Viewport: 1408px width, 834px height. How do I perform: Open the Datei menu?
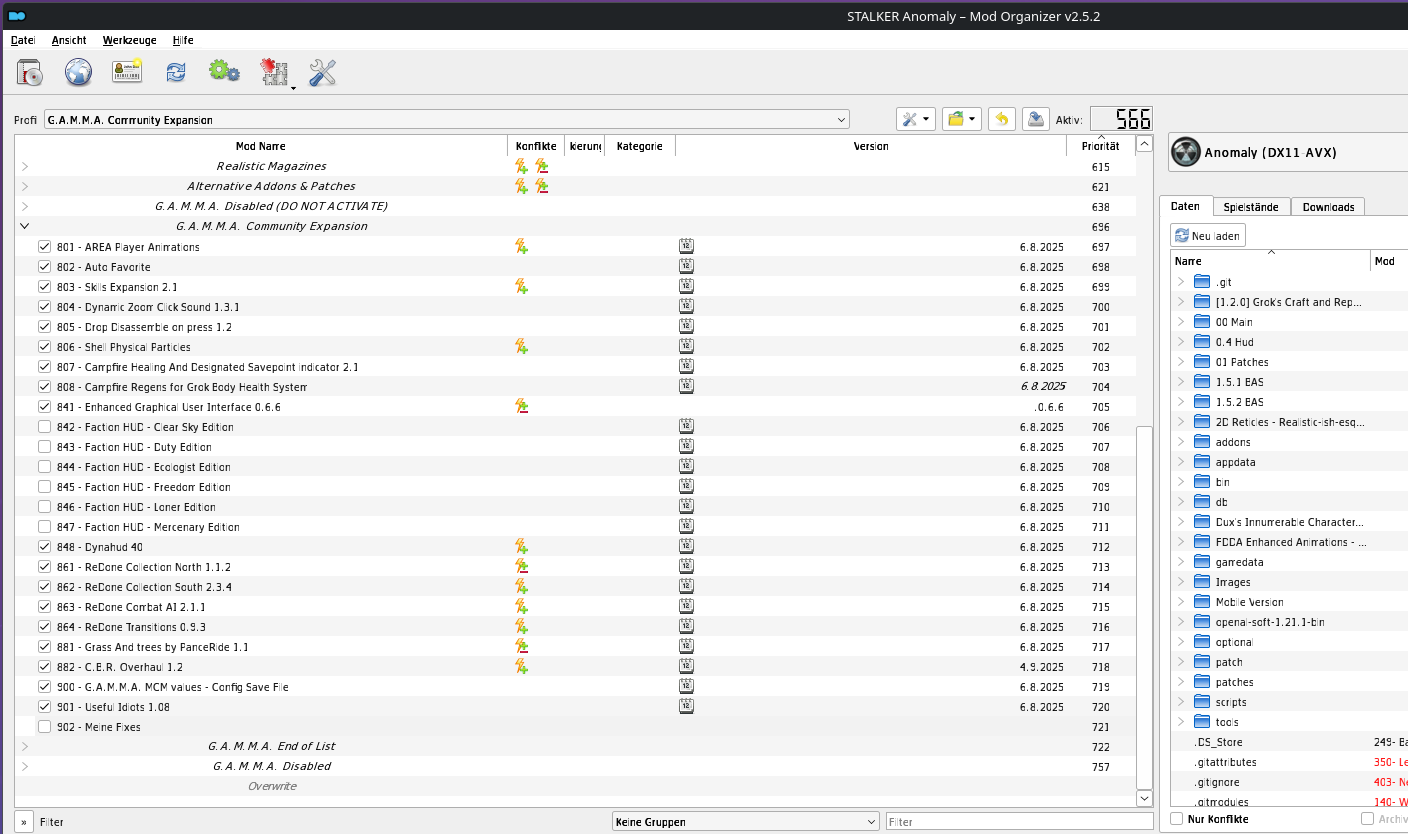[23, 40]
